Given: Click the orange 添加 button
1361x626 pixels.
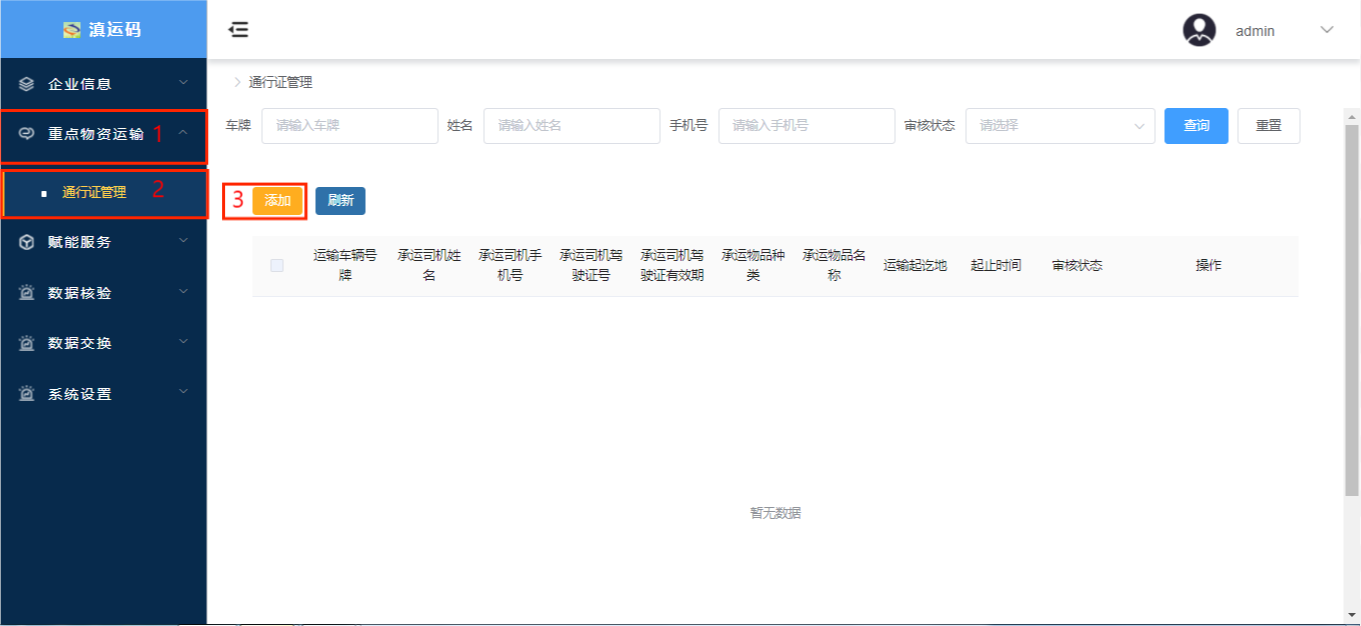Looking at the screenshot, I should [277, 201].
